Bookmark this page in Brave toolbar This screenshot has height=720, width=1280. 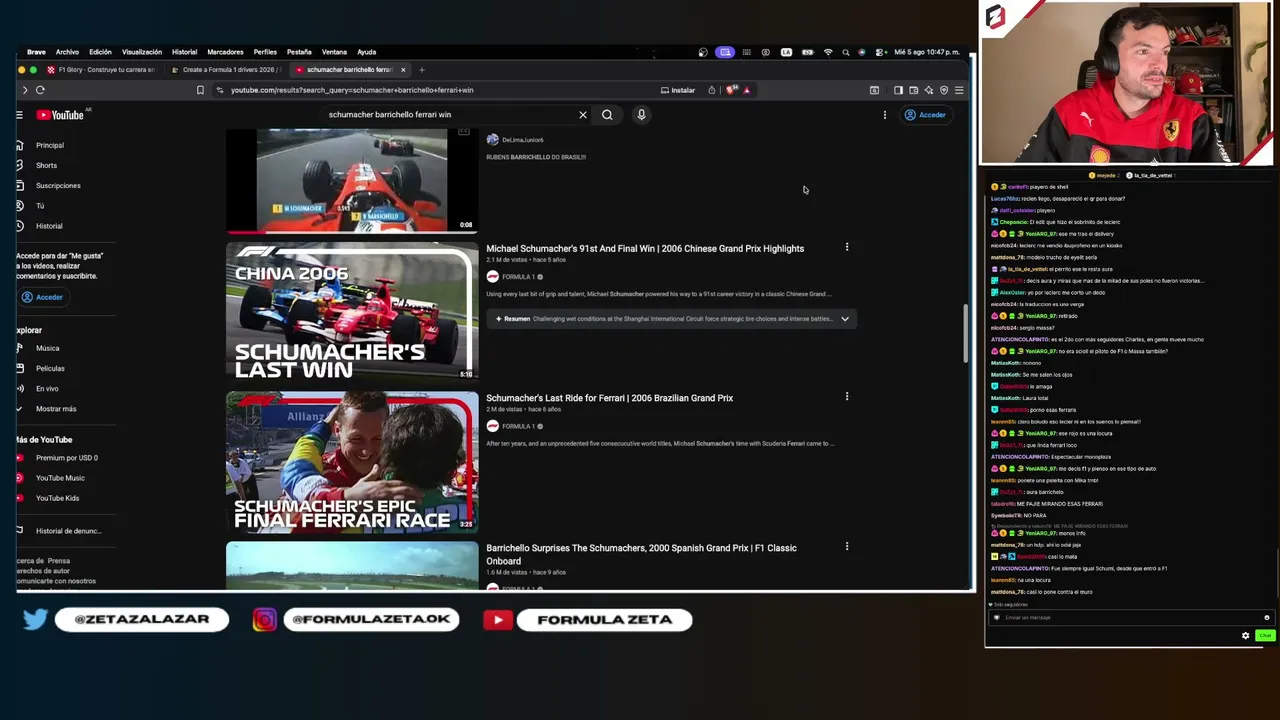click(200, 90)
